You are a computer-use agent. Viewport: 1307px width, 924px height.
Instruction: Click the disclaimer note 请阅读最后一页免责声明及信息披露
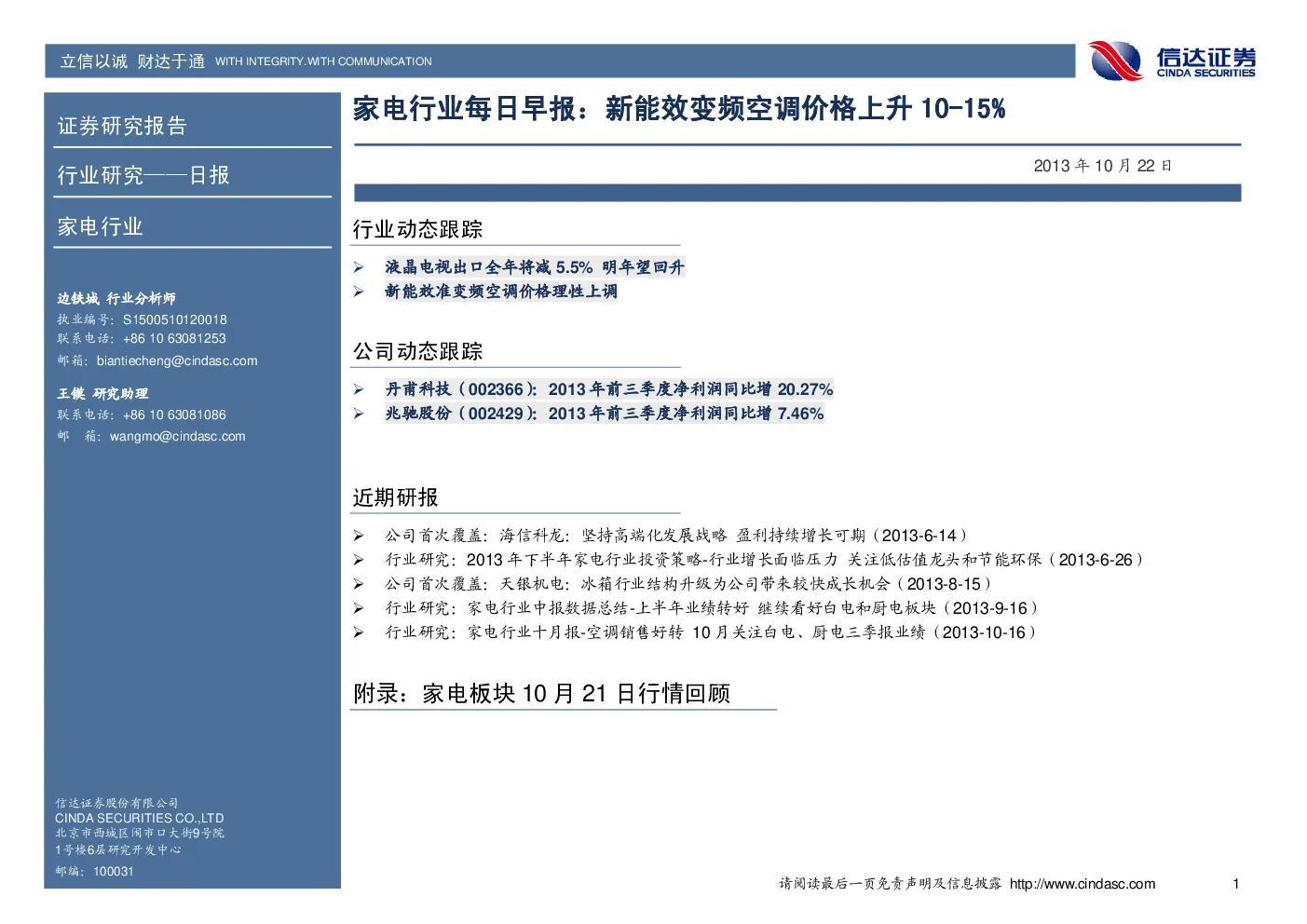tap(891, 884)
